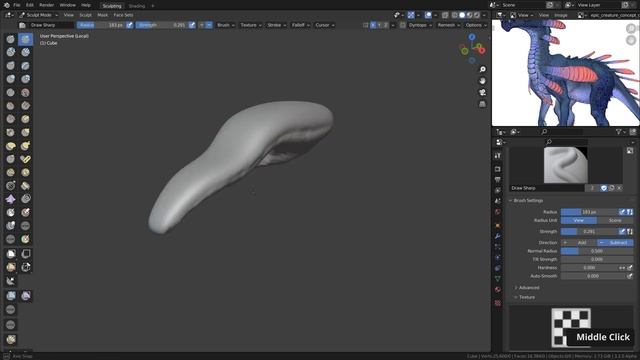Set Radius Unit to Scene

pyautogui.click(x=615, y=220)
